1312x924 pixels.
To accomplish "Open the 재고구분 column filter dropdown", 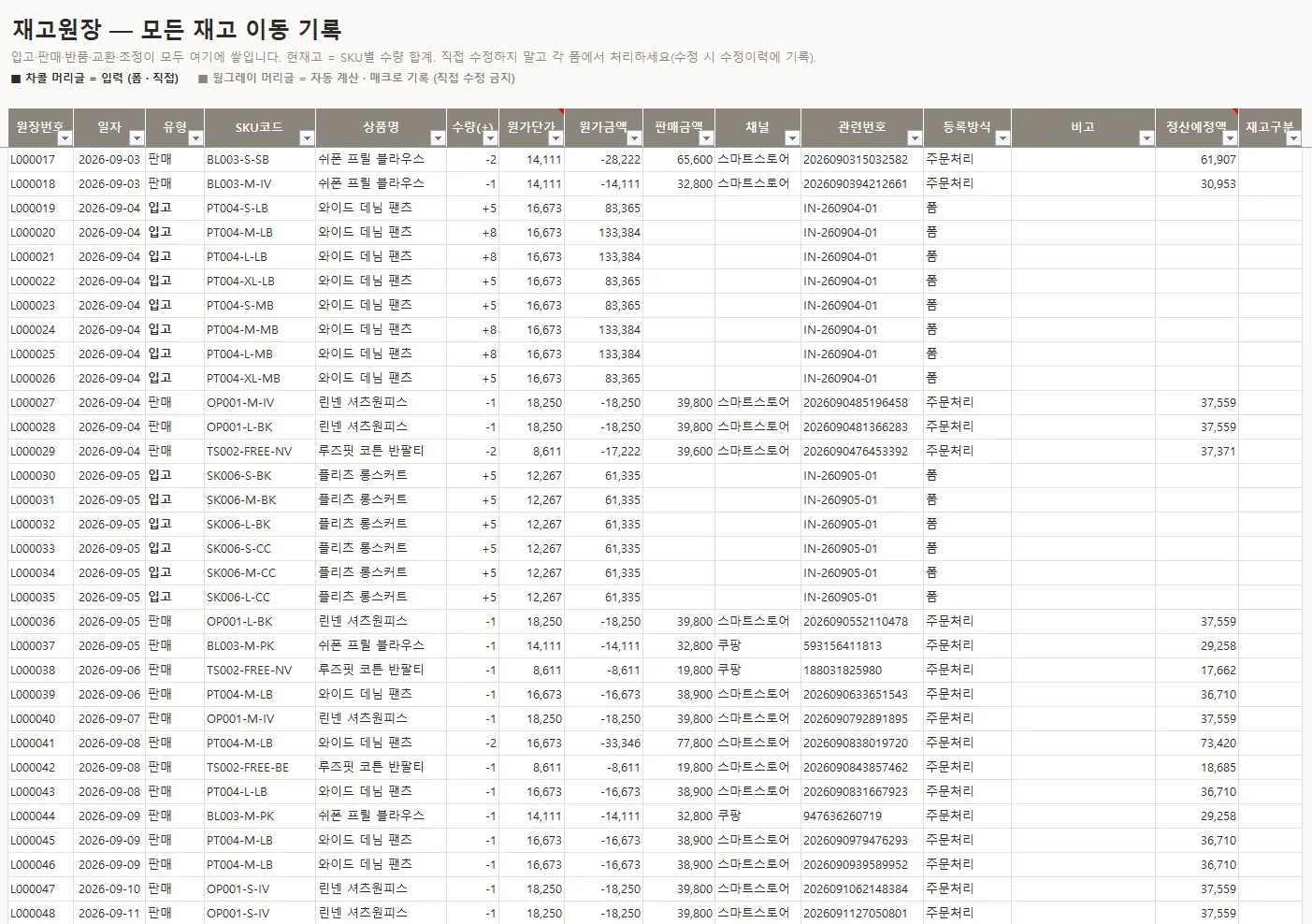I will (x=1293, y=138).
